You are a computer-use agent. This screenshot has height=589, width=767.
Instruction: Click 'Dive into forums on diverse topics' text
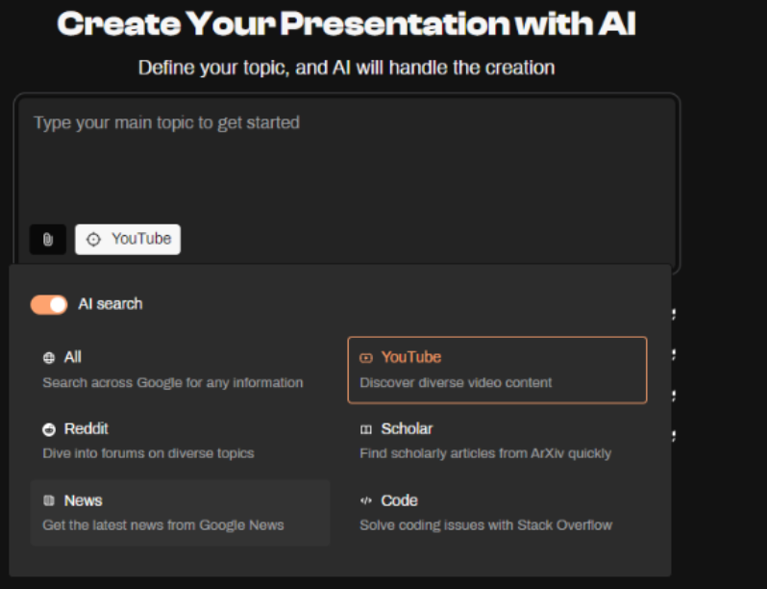(148, 453)
